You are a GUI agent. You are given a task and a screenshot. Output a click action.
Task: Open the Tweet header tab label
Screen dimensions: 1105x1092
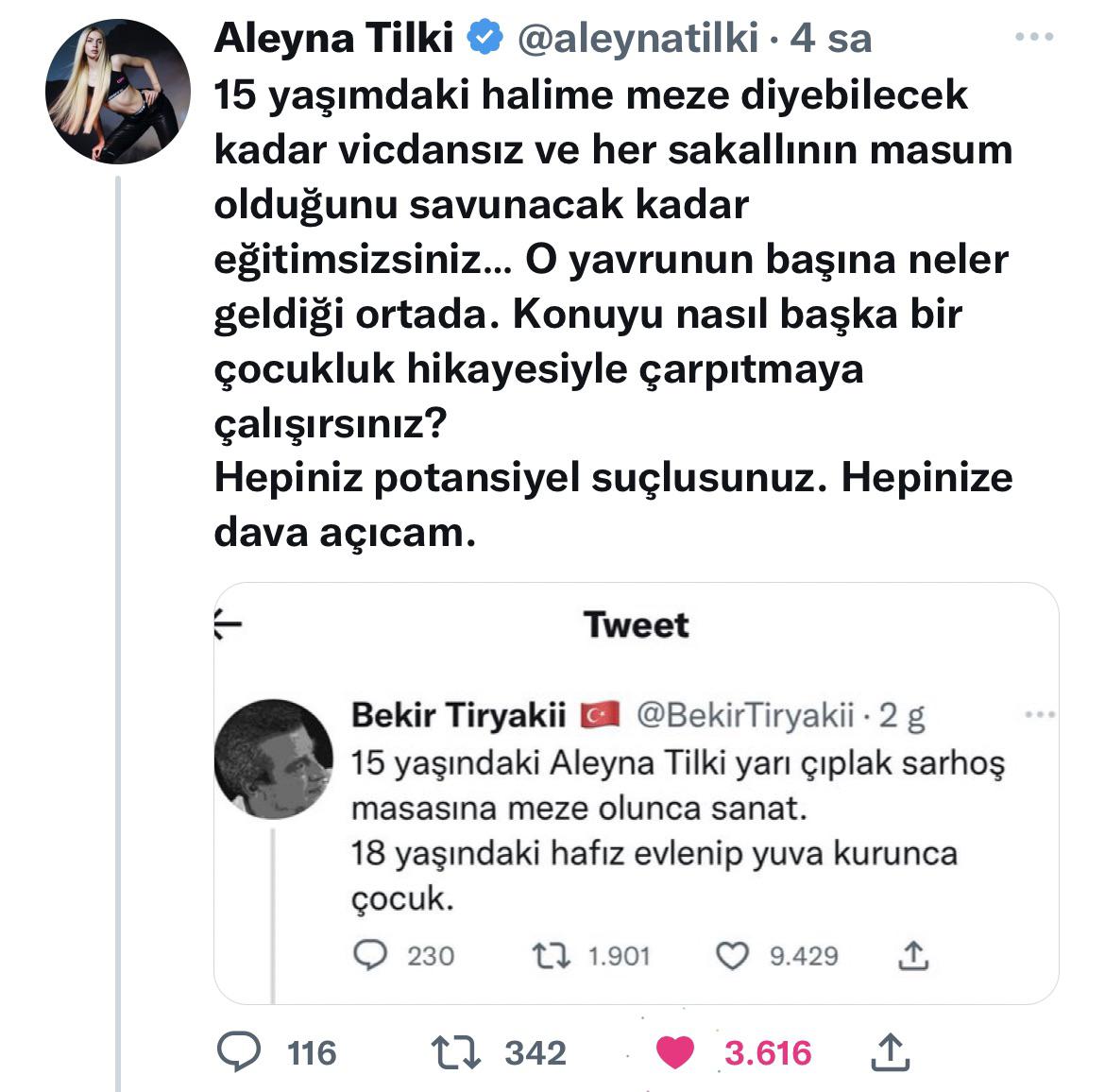pos(636,623)
